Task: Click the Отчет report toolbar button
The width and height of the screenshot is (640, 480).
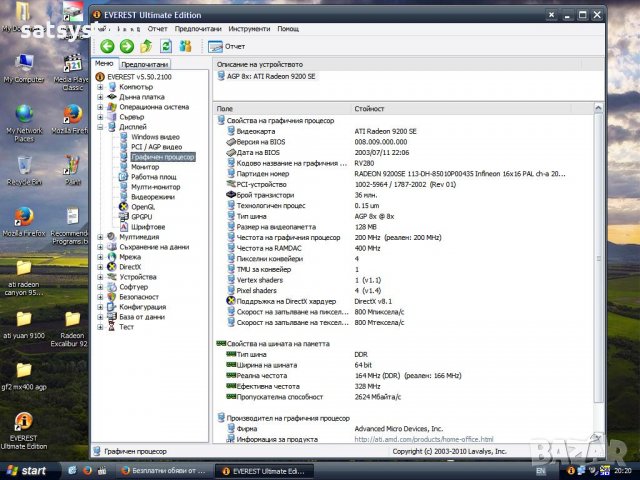Action: coord(226,47)
